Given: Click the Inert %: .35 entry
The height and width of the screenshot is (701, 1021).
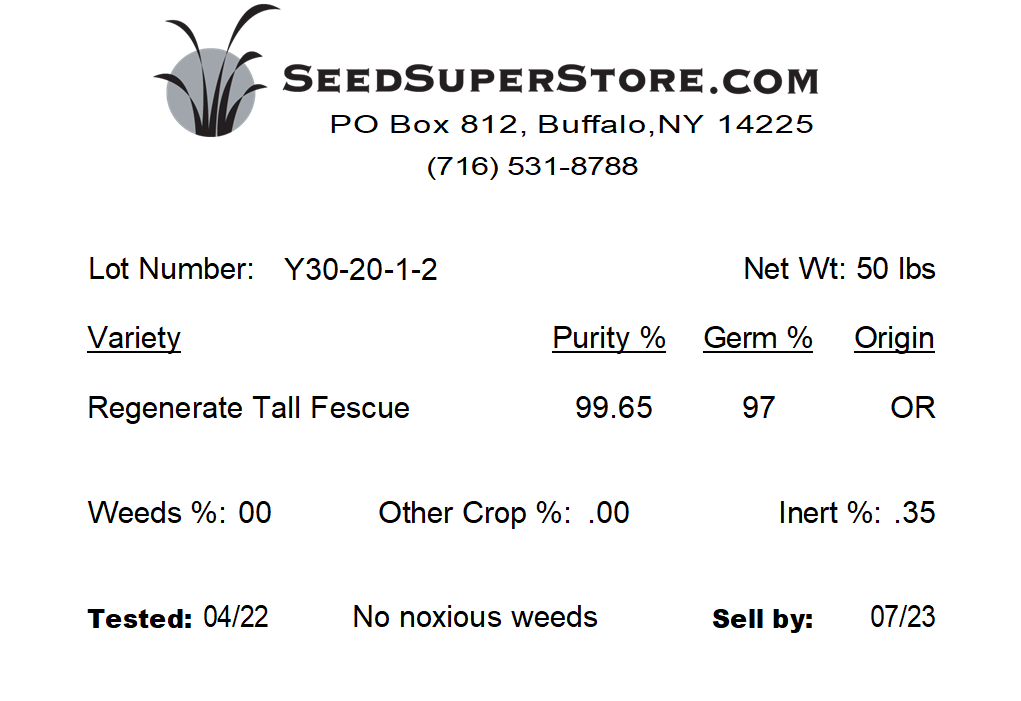Looking at the screenshot, I should (857, 513).
